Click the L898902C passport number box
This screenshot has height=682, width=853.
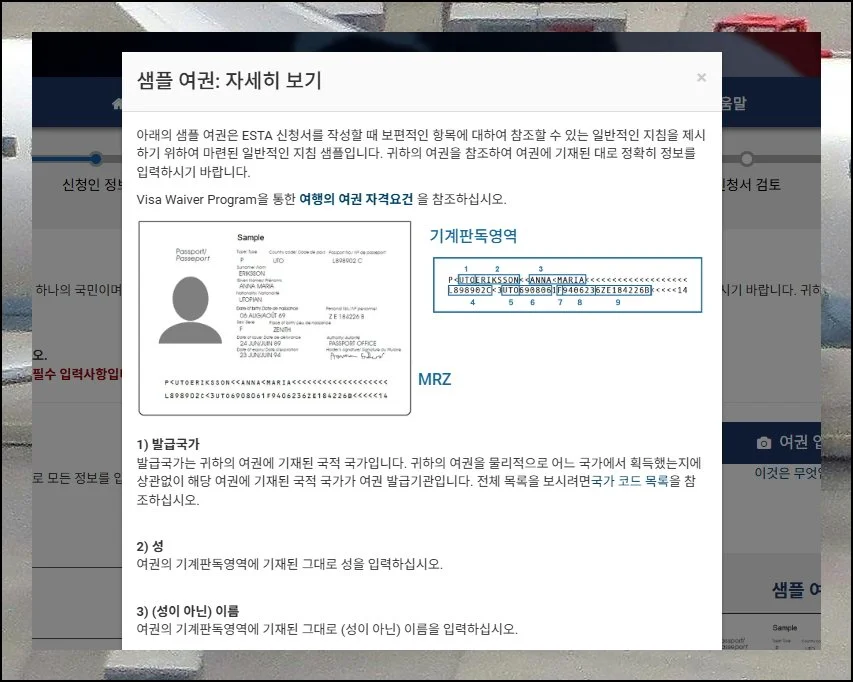click(468, 290)
